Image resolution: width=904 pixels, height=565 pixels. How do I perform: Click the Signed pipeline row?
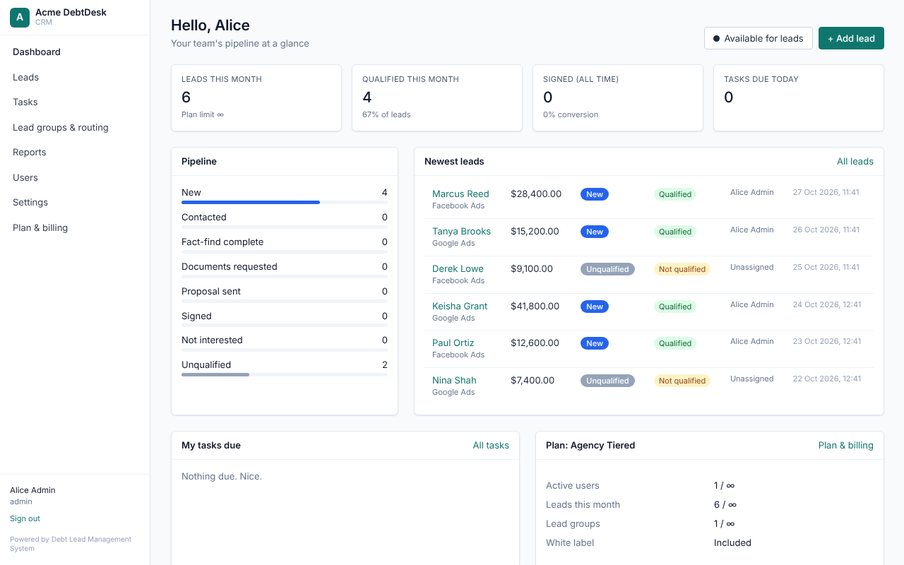pyautogui.click(x=284, y=319)
